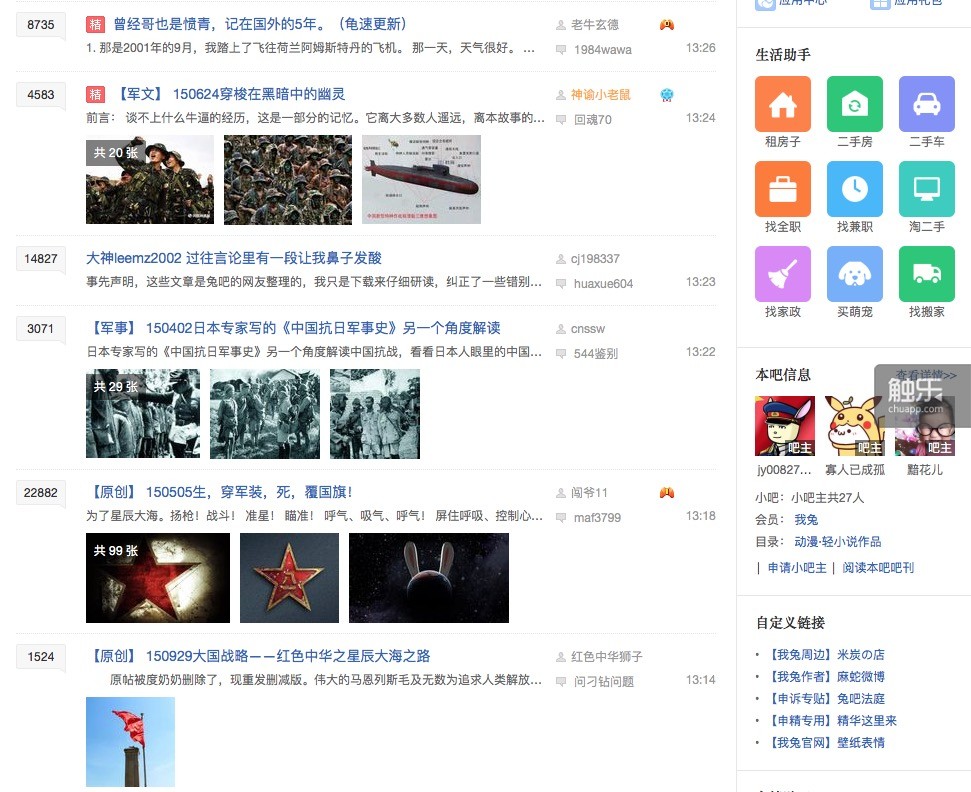
Task: Click the reply icon beside maf3799
Action: pos(560,518)
